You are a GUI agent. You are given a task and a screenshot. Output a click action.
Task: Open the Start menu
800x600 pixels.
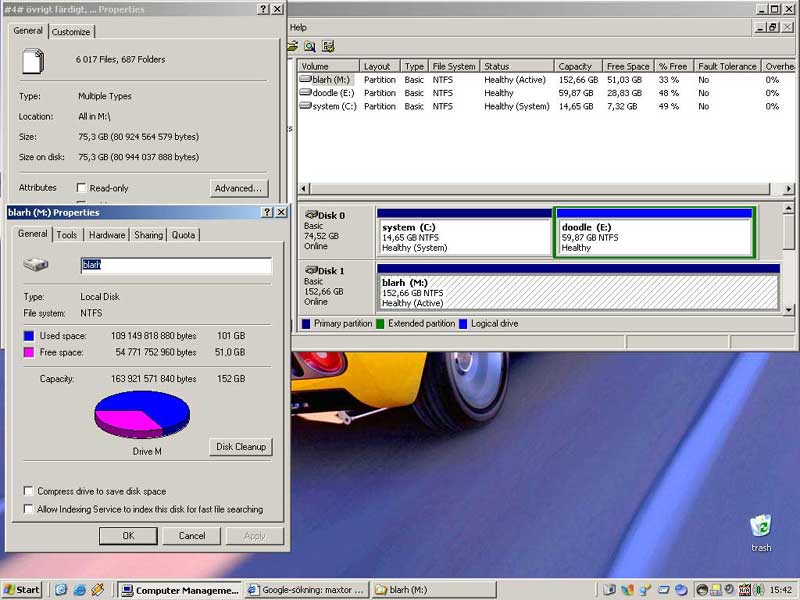tap(21, 590)
